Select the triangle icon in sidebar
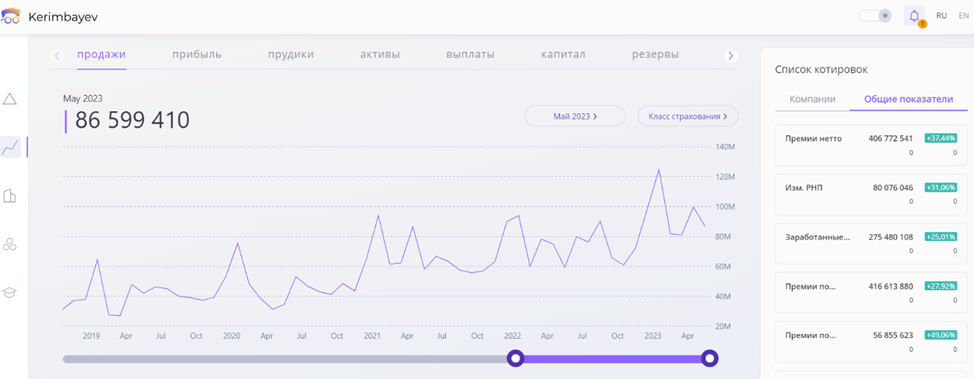This screenshot has height=379, width=974. click(x=9, y=99)
